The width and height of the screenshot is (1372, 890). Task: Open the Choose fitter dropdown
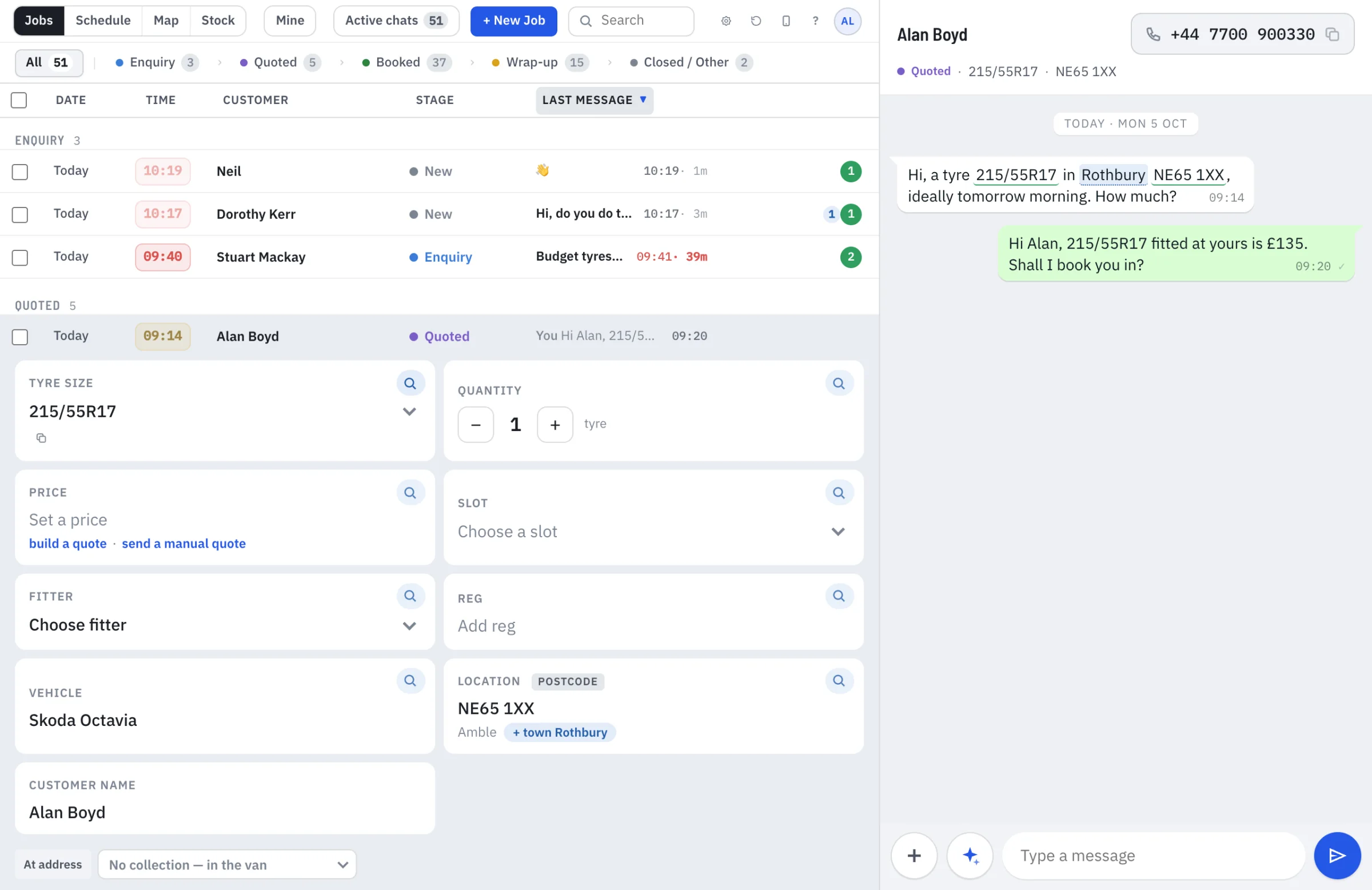[224, 625]
